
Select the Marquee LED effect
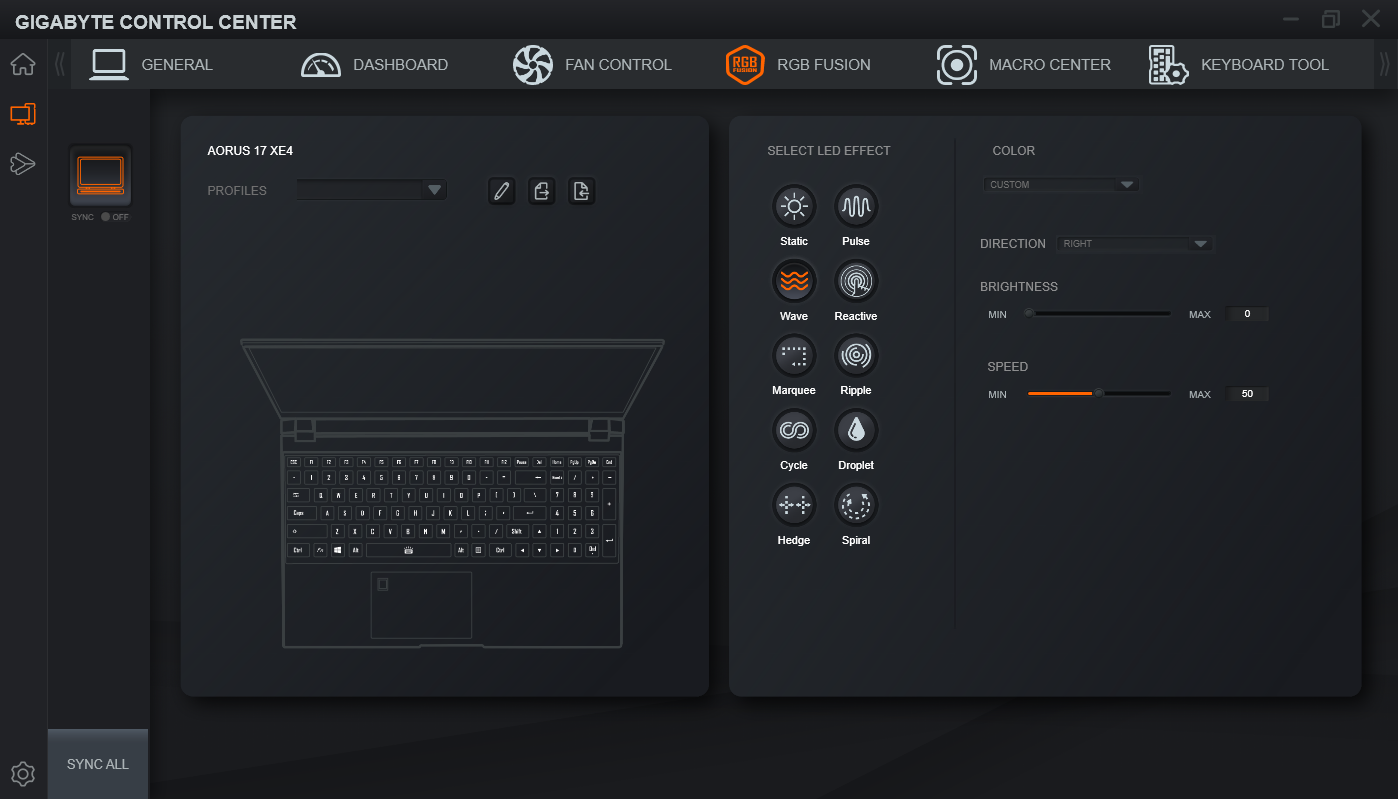(794, 356)
